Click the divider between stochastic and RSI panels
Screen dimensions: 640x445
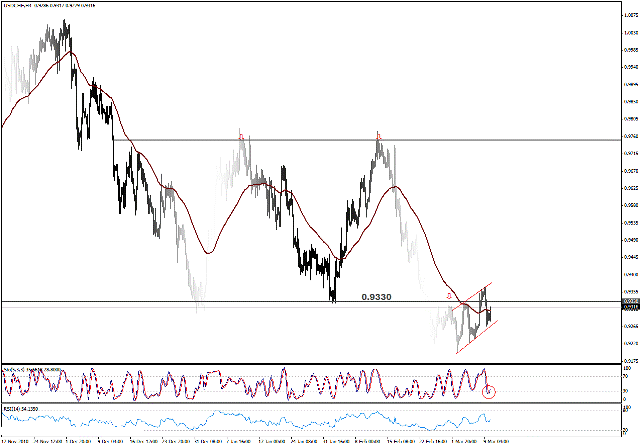click(x=300, y=403)
